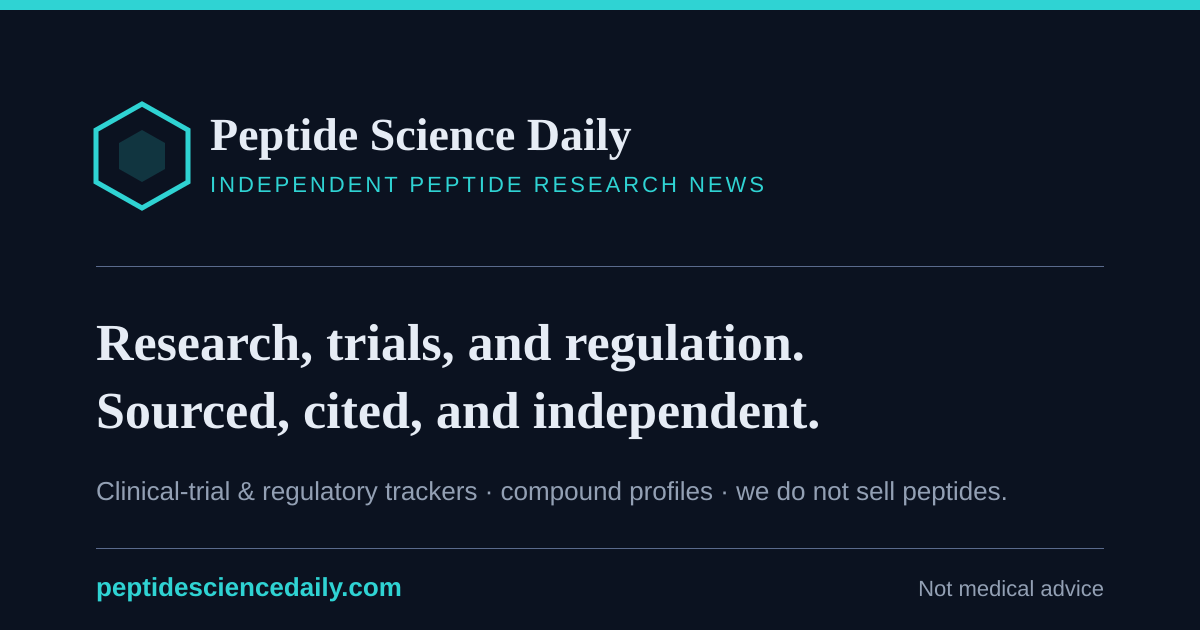Click the Clinical-trial & regulatory trackers text
Viewport: 1200px width, 630px height.
[x=287, y=492]
